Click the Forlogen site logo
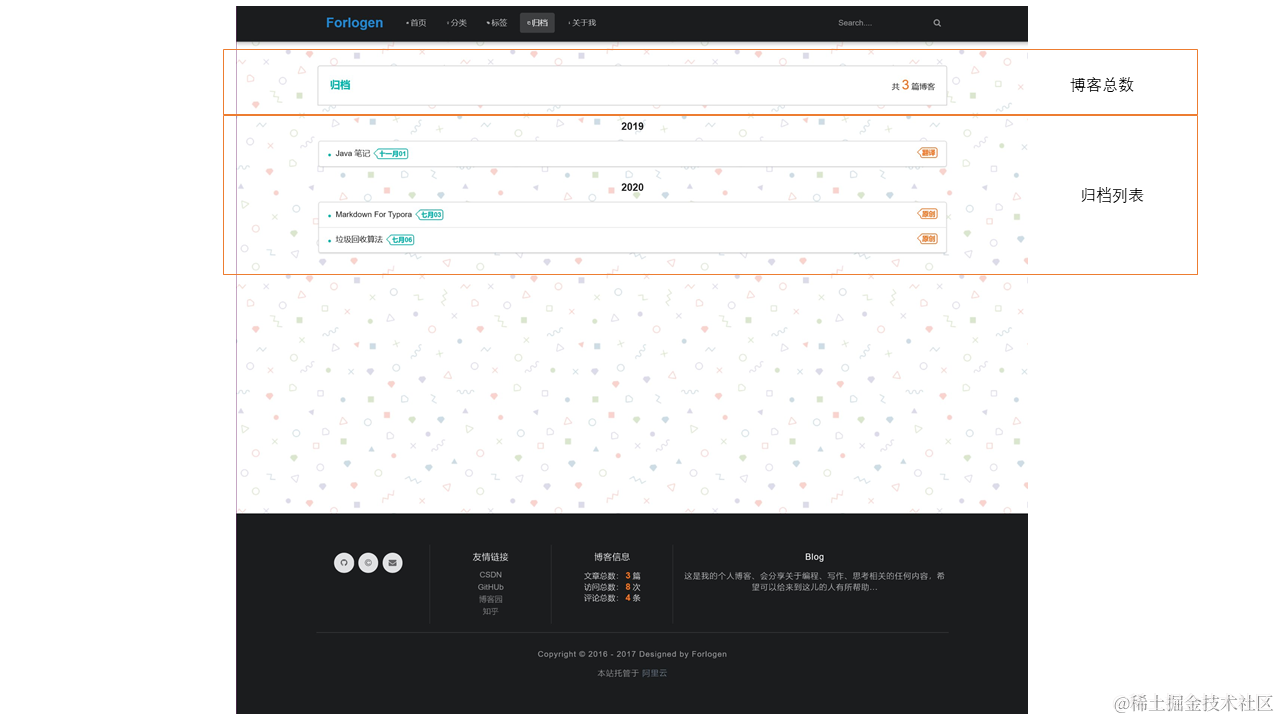 tap(354, 23)
